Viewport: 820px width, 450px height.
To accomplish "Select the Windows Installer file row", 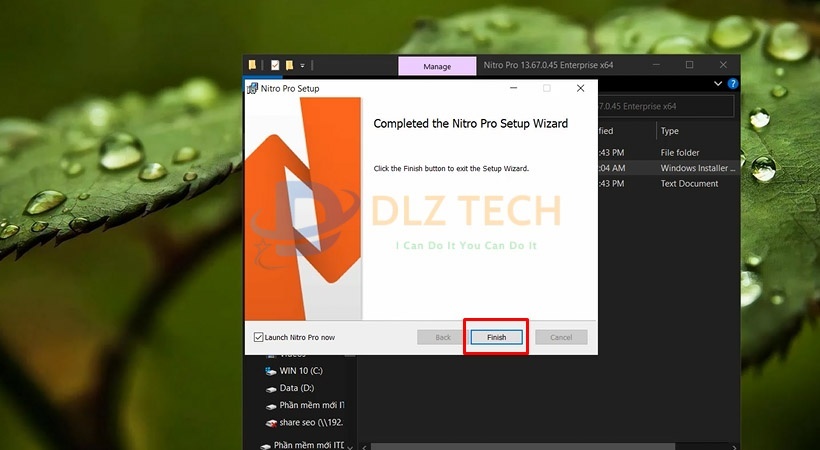I will click(x=696, y=168).
